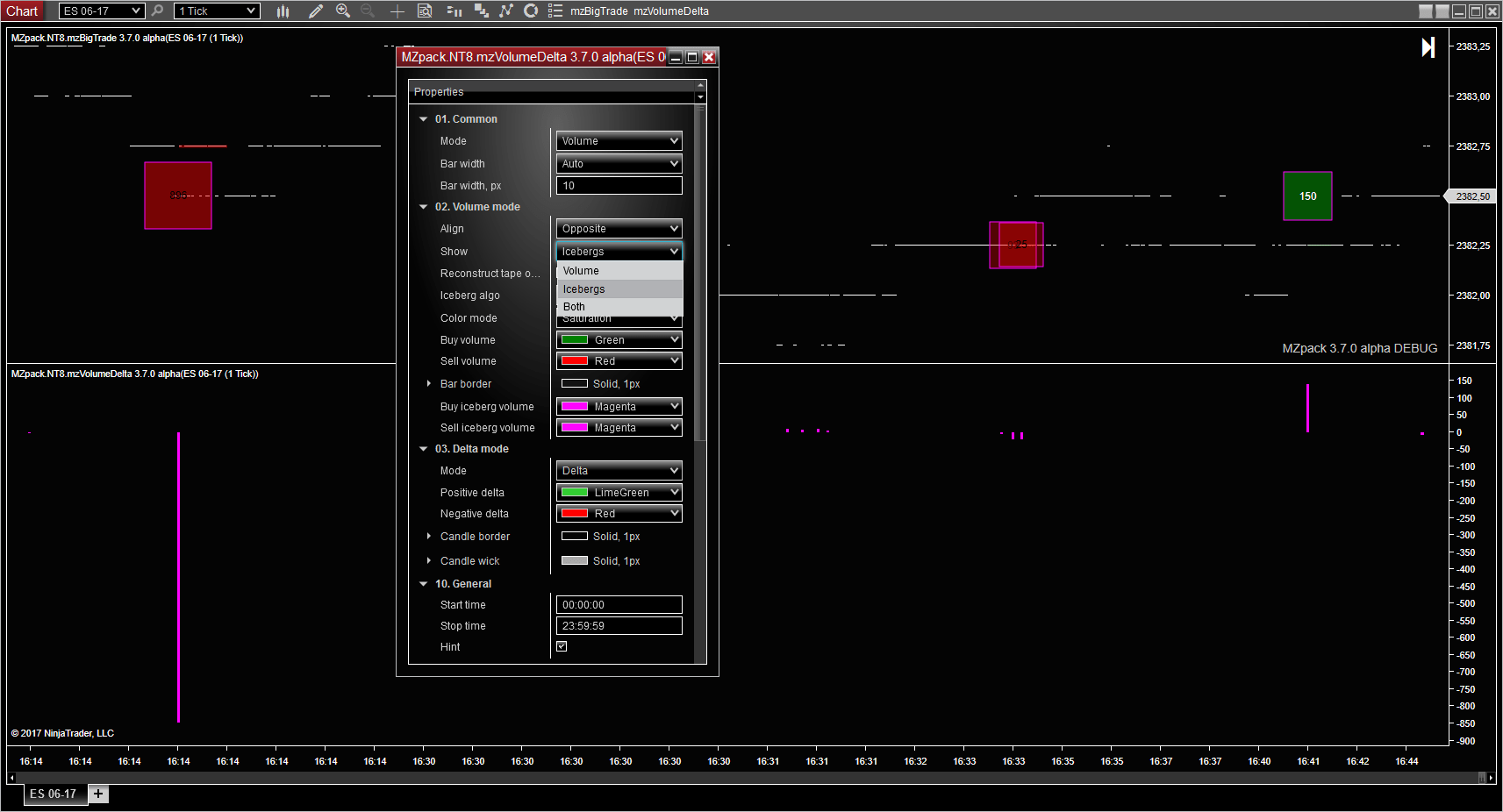Click the Properties panel header
Screen dimensions: 1503x812
[x=552, y=92]
